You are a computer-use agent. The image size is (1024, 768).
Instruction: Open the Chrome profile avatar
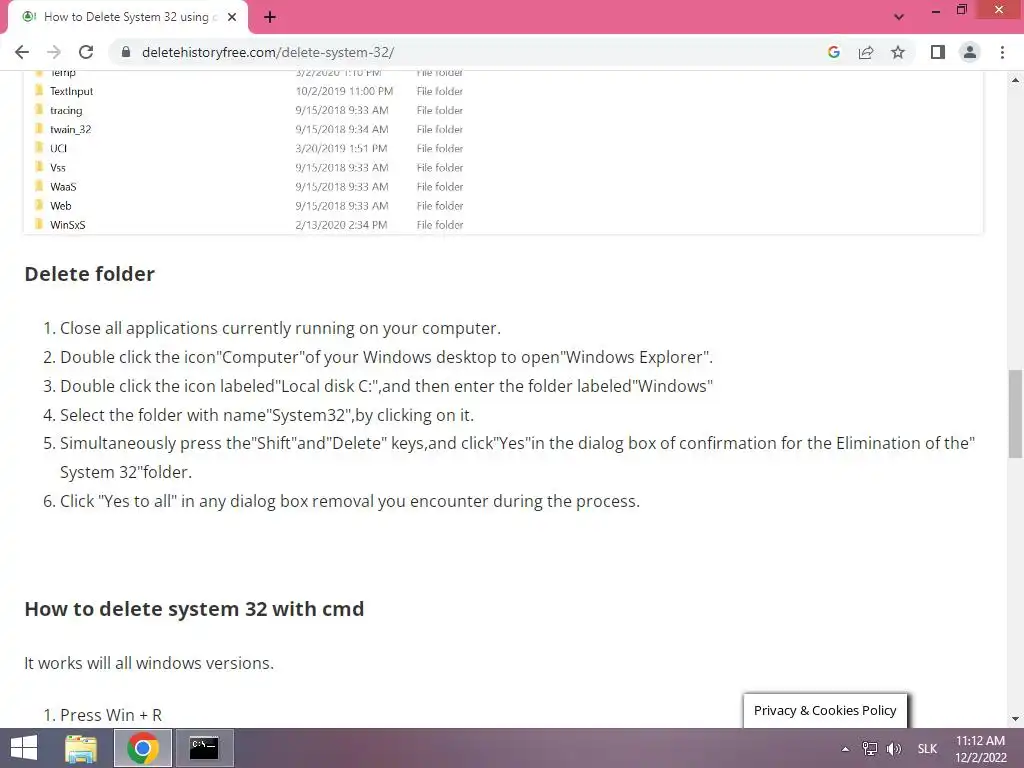tap(970, 52)
